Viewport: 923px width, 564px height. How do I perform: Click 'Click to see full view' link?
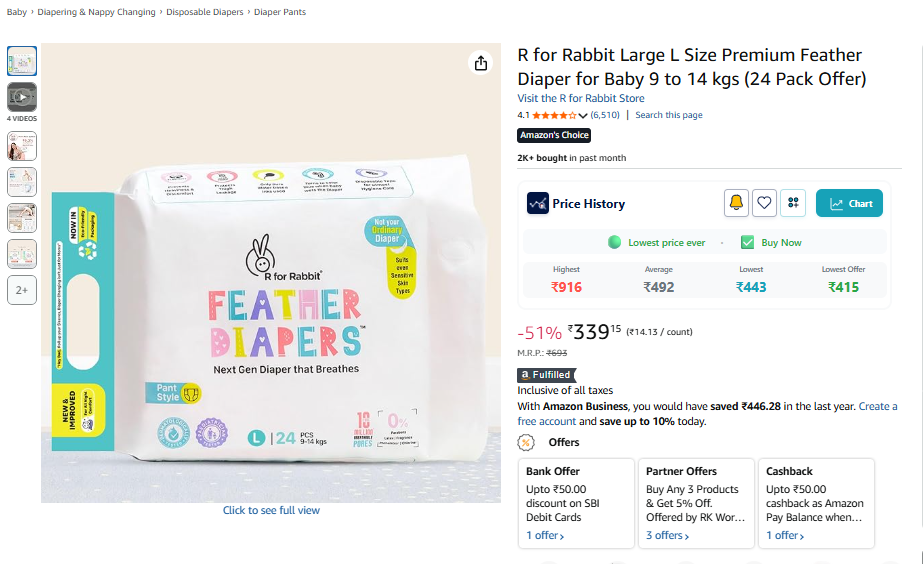271,510
